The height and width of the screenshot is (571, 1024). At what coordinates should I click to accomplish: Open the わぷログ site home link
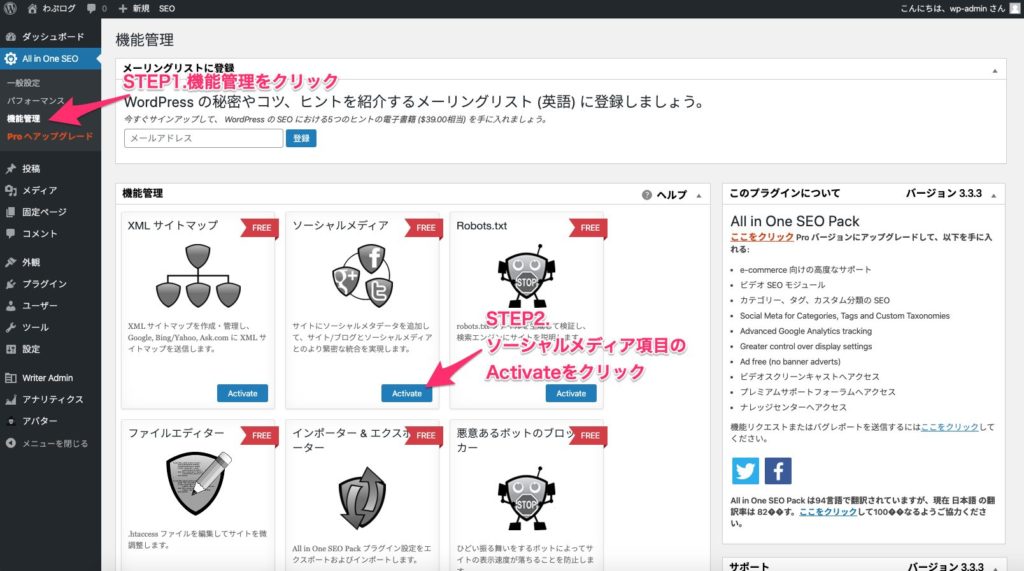[51, 8]
